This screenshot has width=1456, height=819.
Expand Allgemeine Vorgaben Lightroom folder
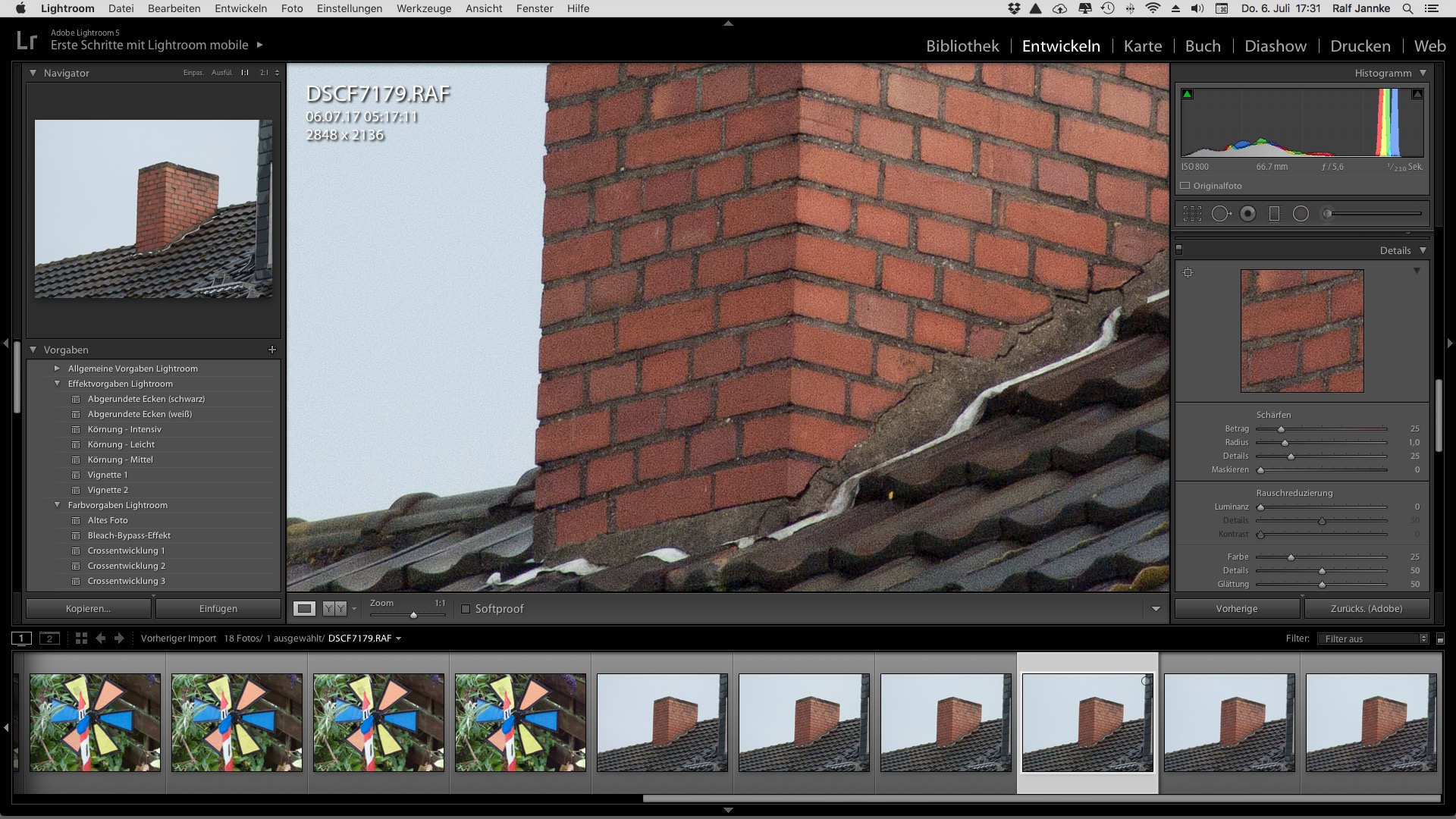(x=57, y=369)
